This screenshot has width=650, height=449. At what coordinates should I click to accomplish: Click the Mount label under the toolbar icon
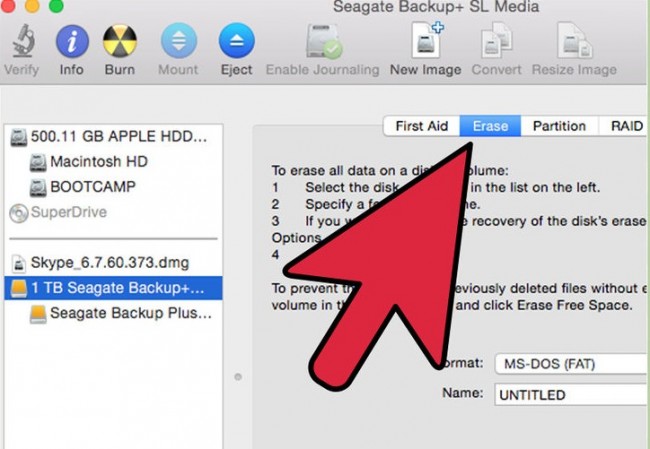tap(178, 70)
